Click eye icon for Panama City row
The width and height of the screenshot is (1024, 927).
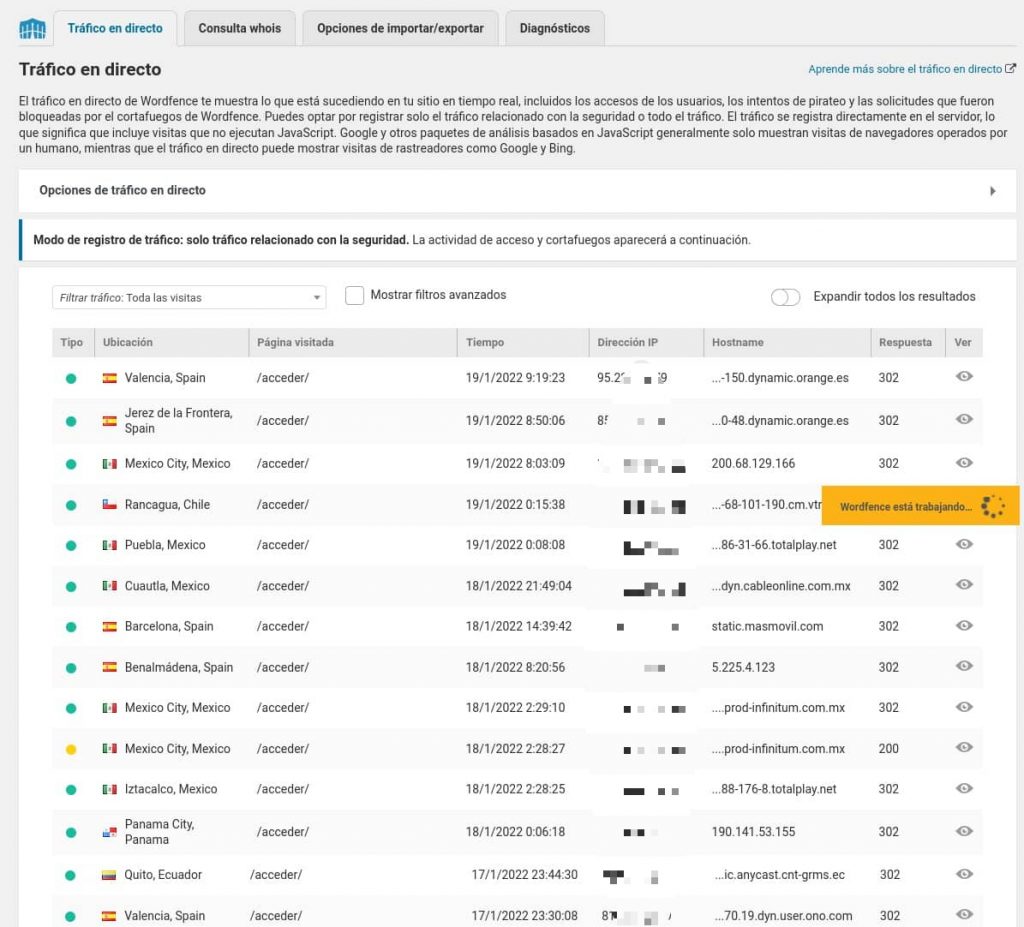[x=964, y=832]
